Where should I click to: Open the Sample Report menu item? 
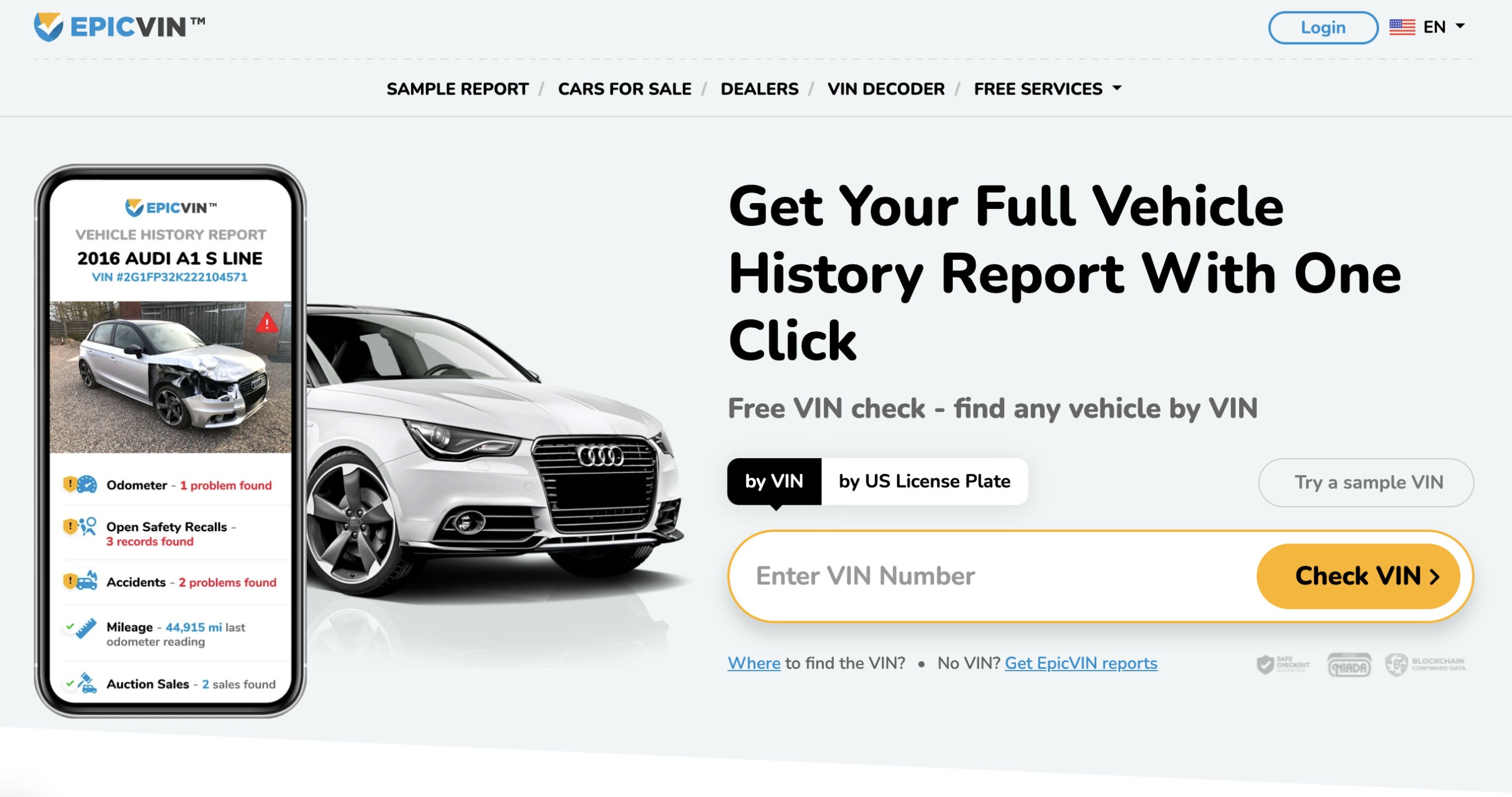point(457,89)
